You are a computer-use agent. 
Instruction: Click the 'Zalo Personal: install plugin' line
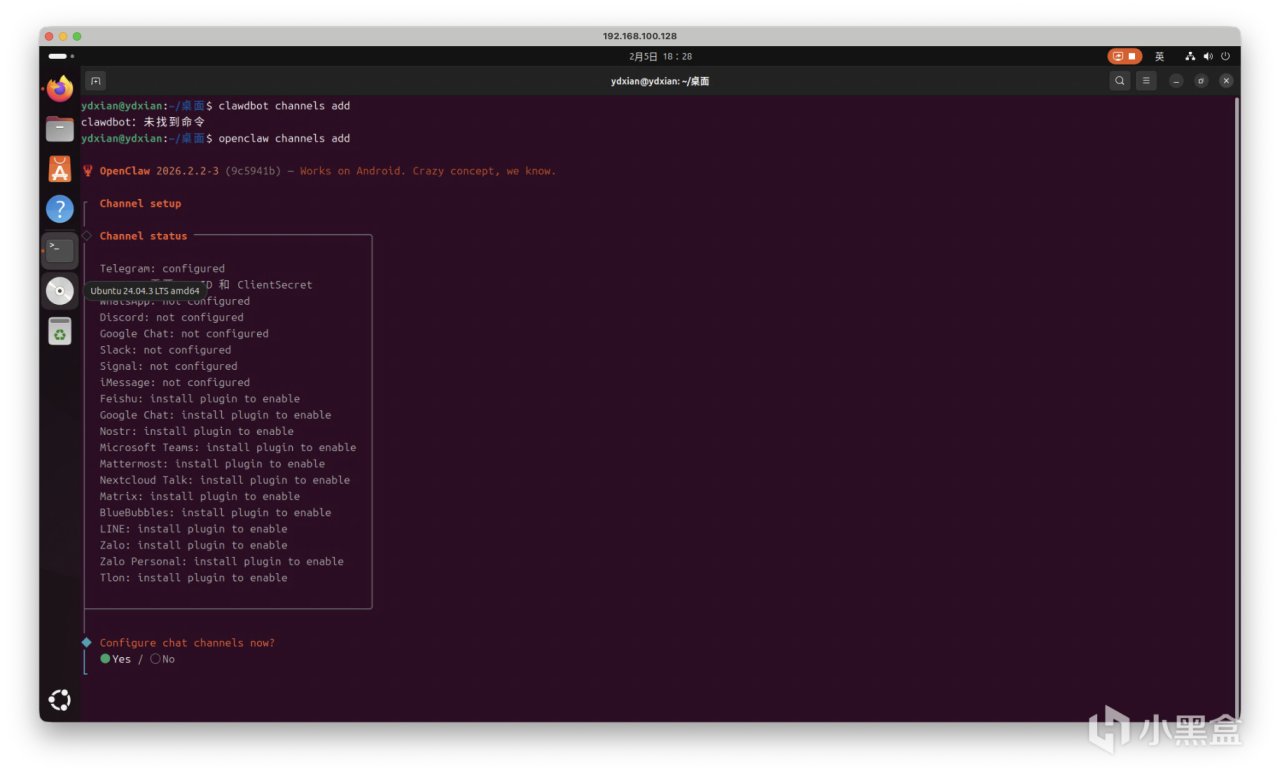point(222,561)
